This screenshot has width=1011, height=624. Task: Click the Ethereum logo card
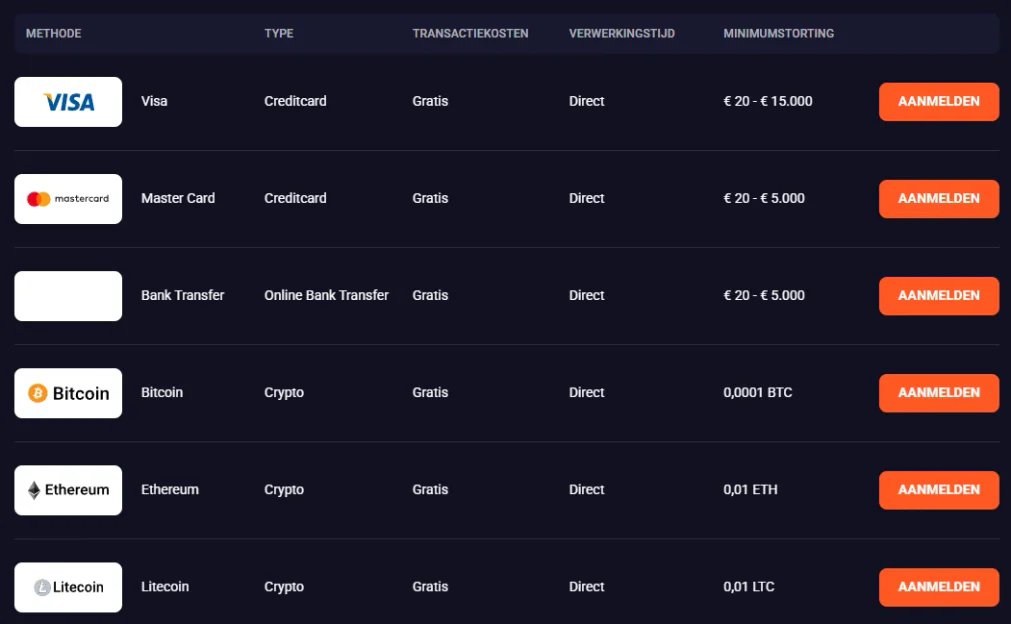pos(68,490)
